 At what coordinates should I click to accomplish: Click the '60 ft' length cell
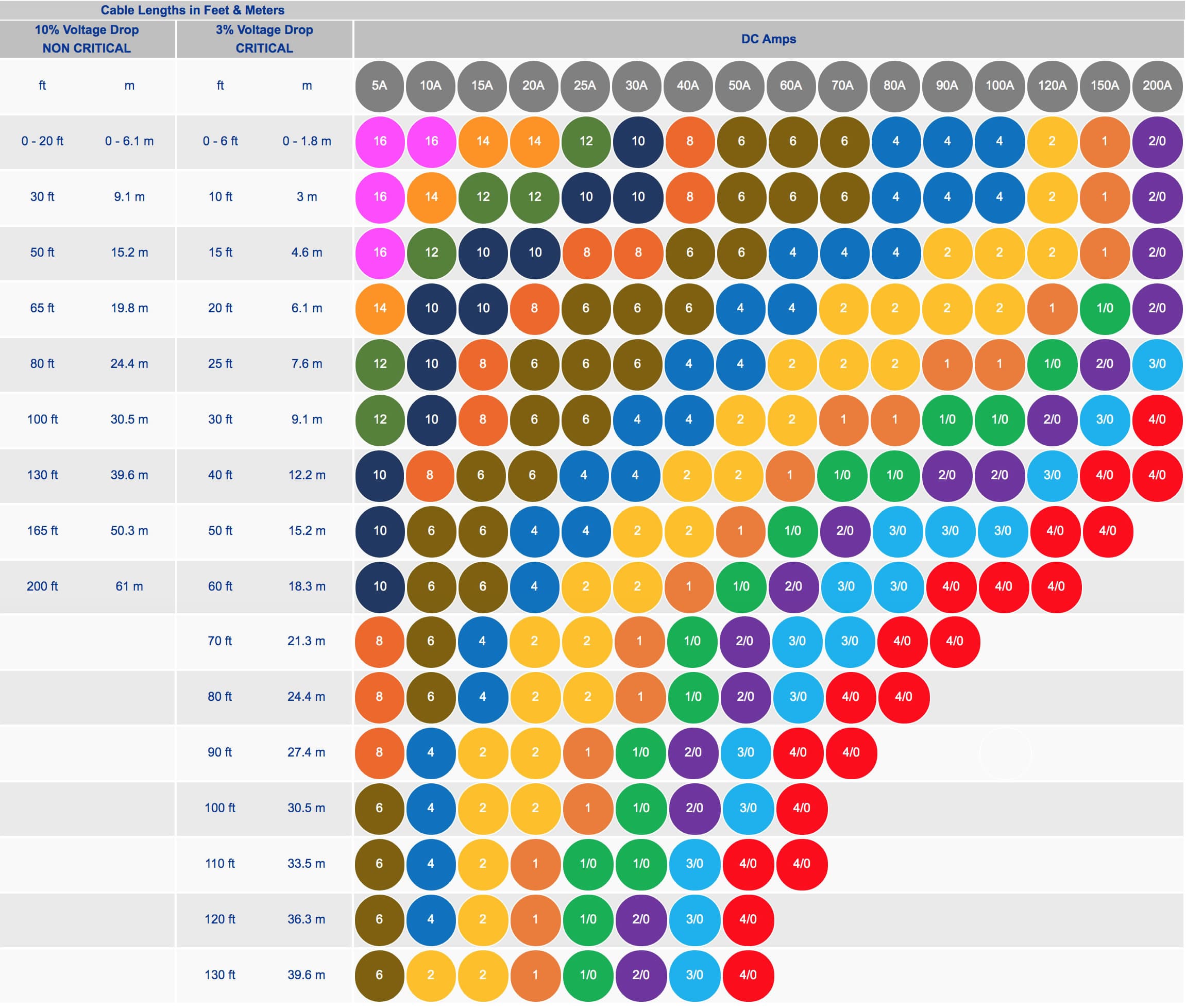click(221, 587)
